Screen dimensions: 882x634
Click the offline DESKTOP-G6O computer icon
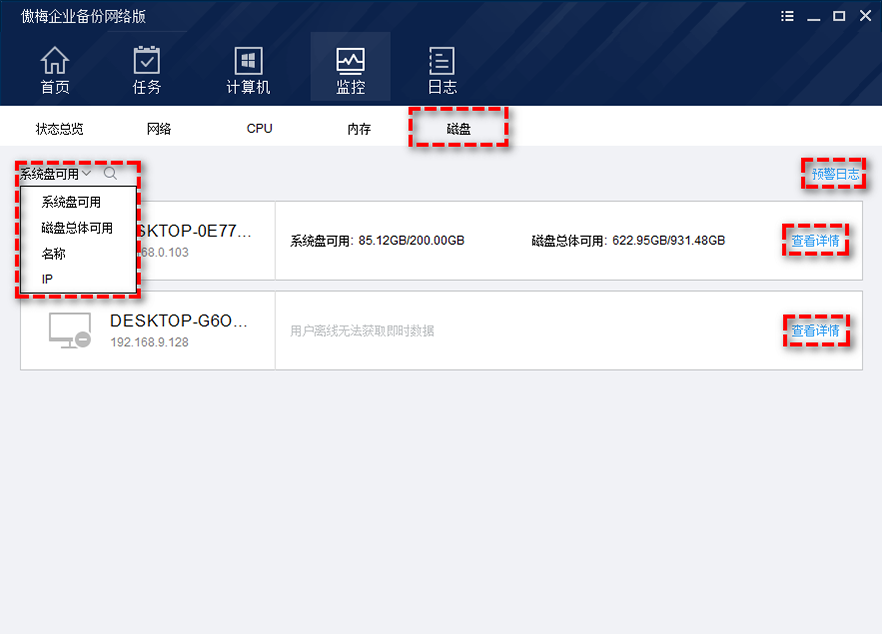point(70,331)
